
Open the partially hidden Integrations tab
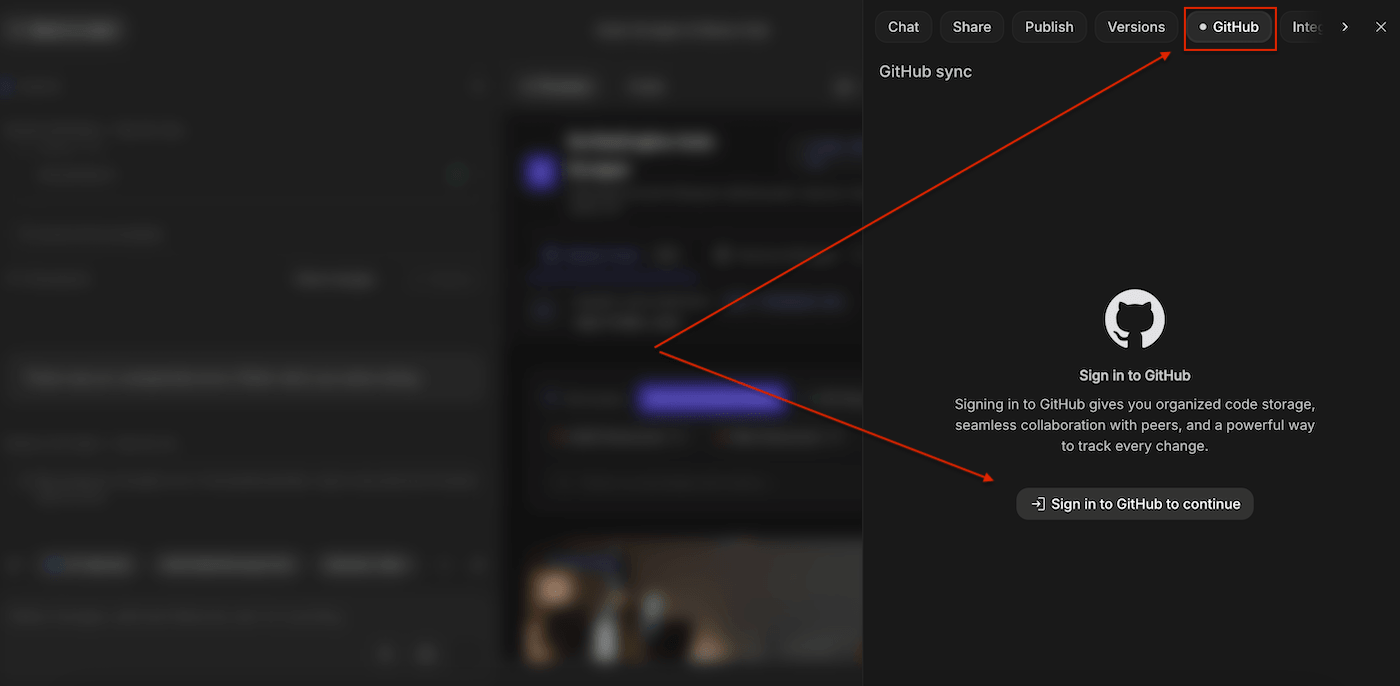pos(1303,27)
